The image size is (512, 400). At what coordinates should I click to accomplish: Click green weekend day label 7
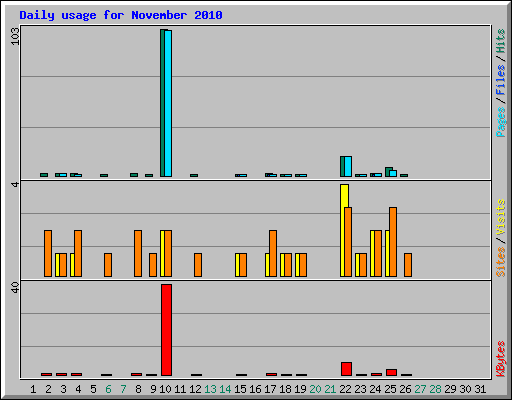(123, 389)
